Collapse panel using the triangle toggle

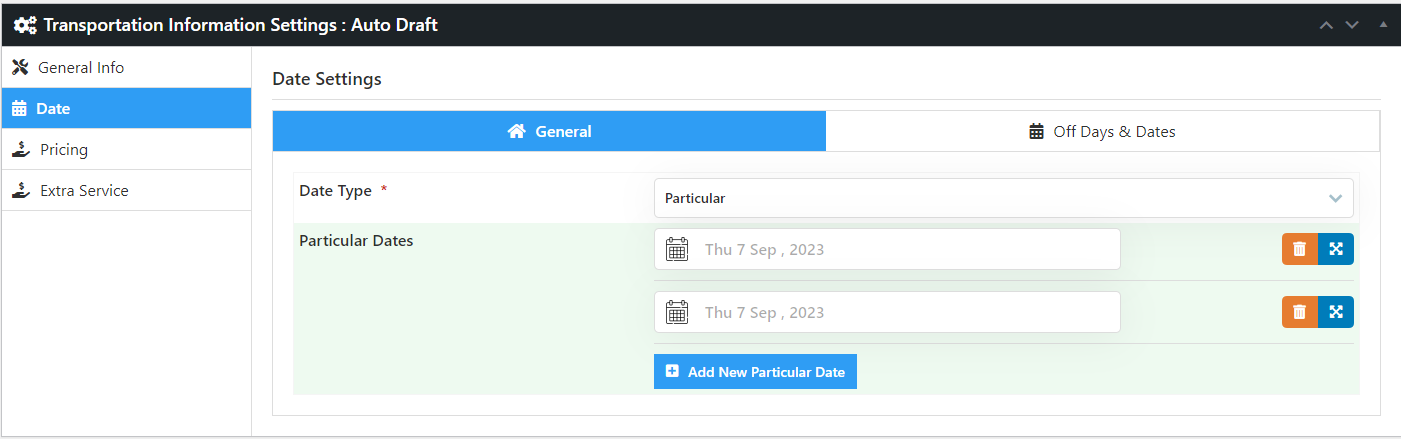pos(1383,24)
